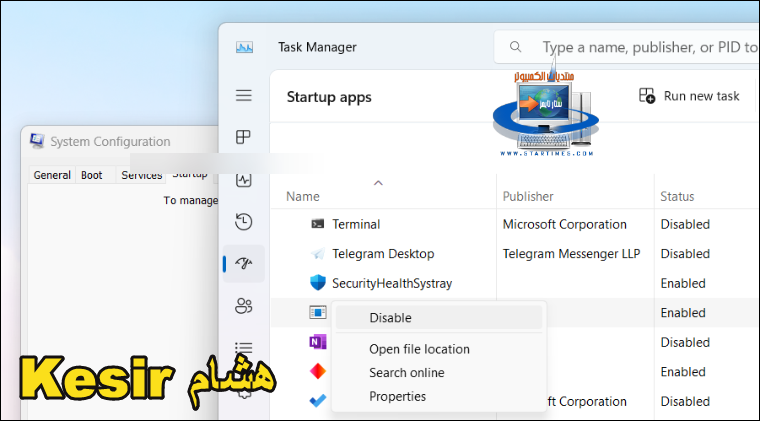Viewport: 760px width, 421px height.
Task: Open the Details page in sidebar
Action: [x=244, y=348]
